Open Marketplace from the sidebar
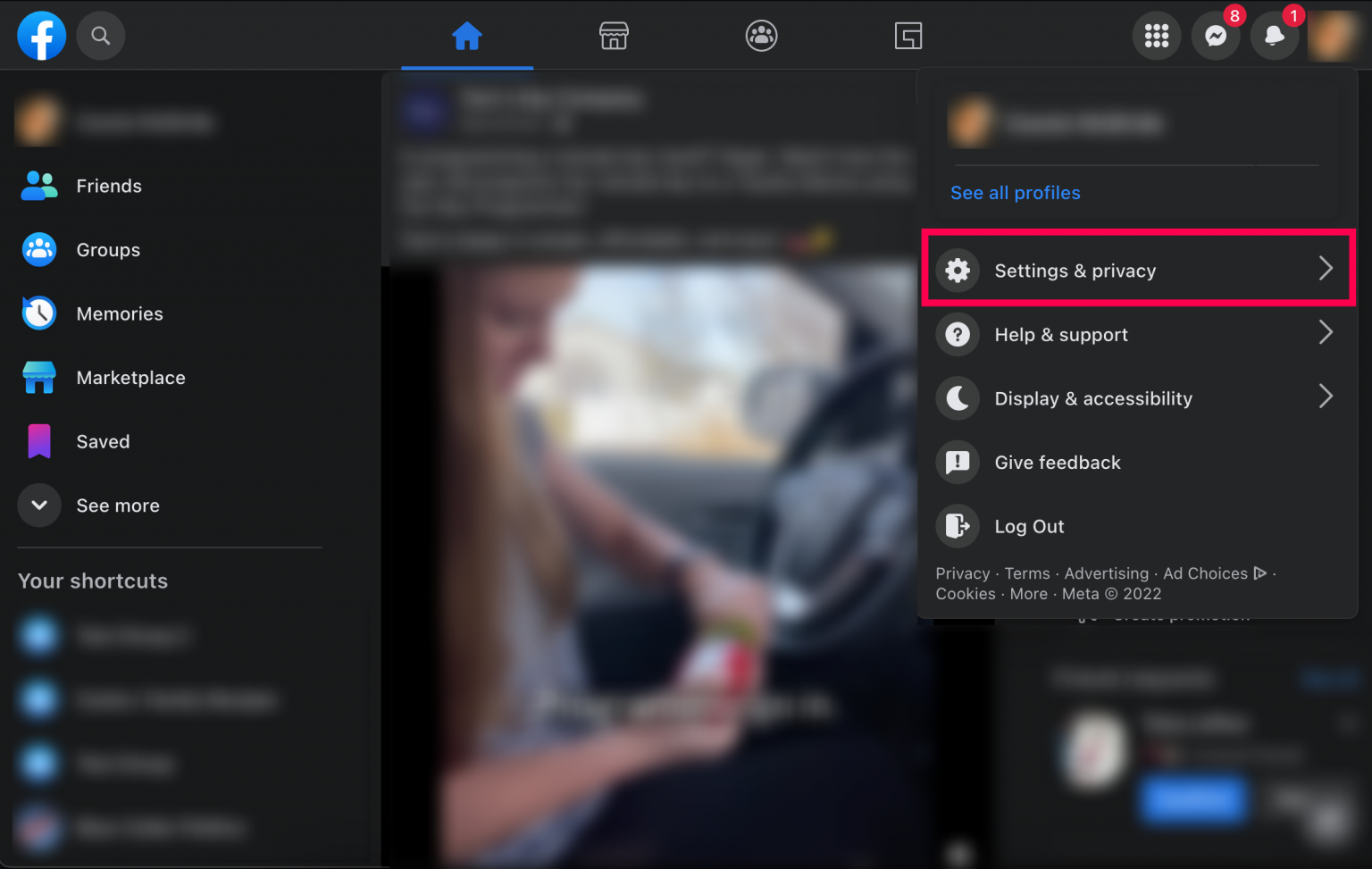Viewport: 1372px width, 869px height. coord(130,378)
